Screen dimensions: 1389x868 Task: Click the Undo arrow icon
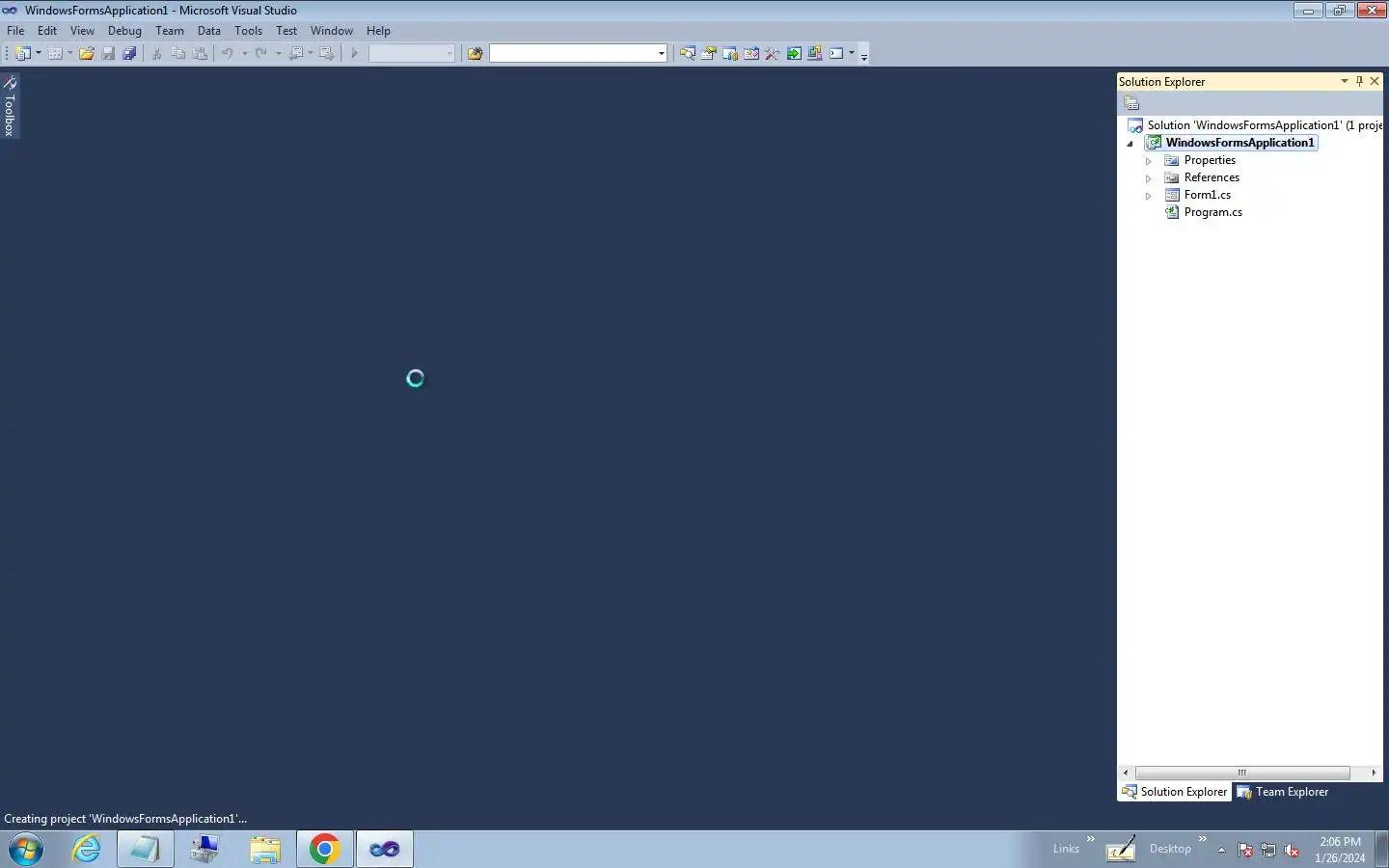[228, 53]
